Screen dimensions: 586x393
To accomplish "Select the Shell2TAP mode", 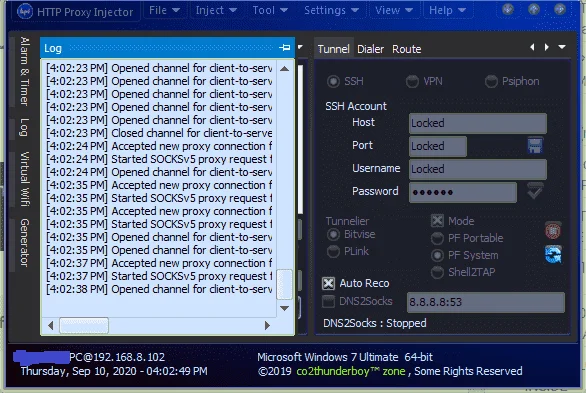I will 437,272.
